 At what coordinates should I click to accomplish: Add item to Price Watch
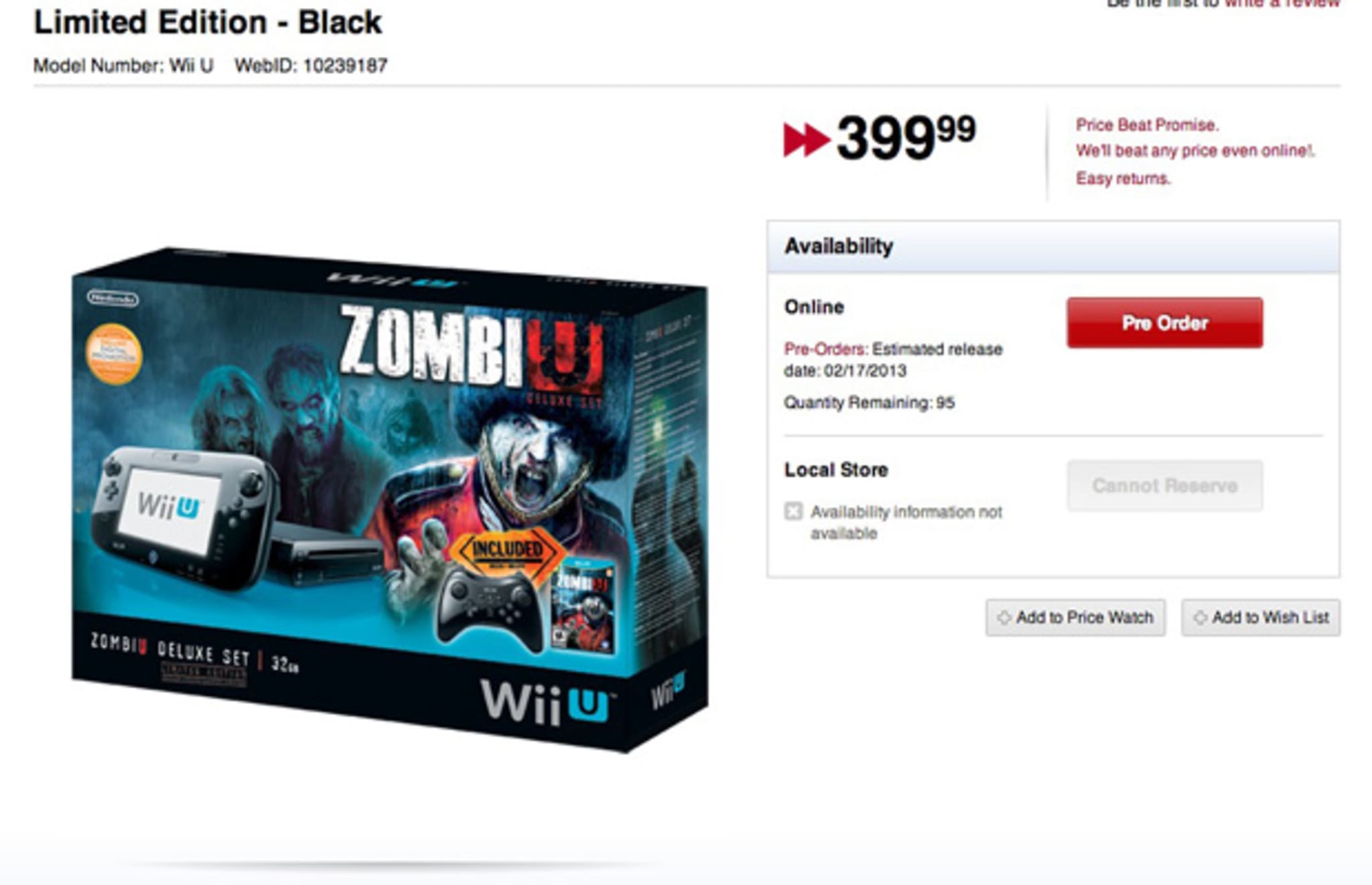point(1075,617)
